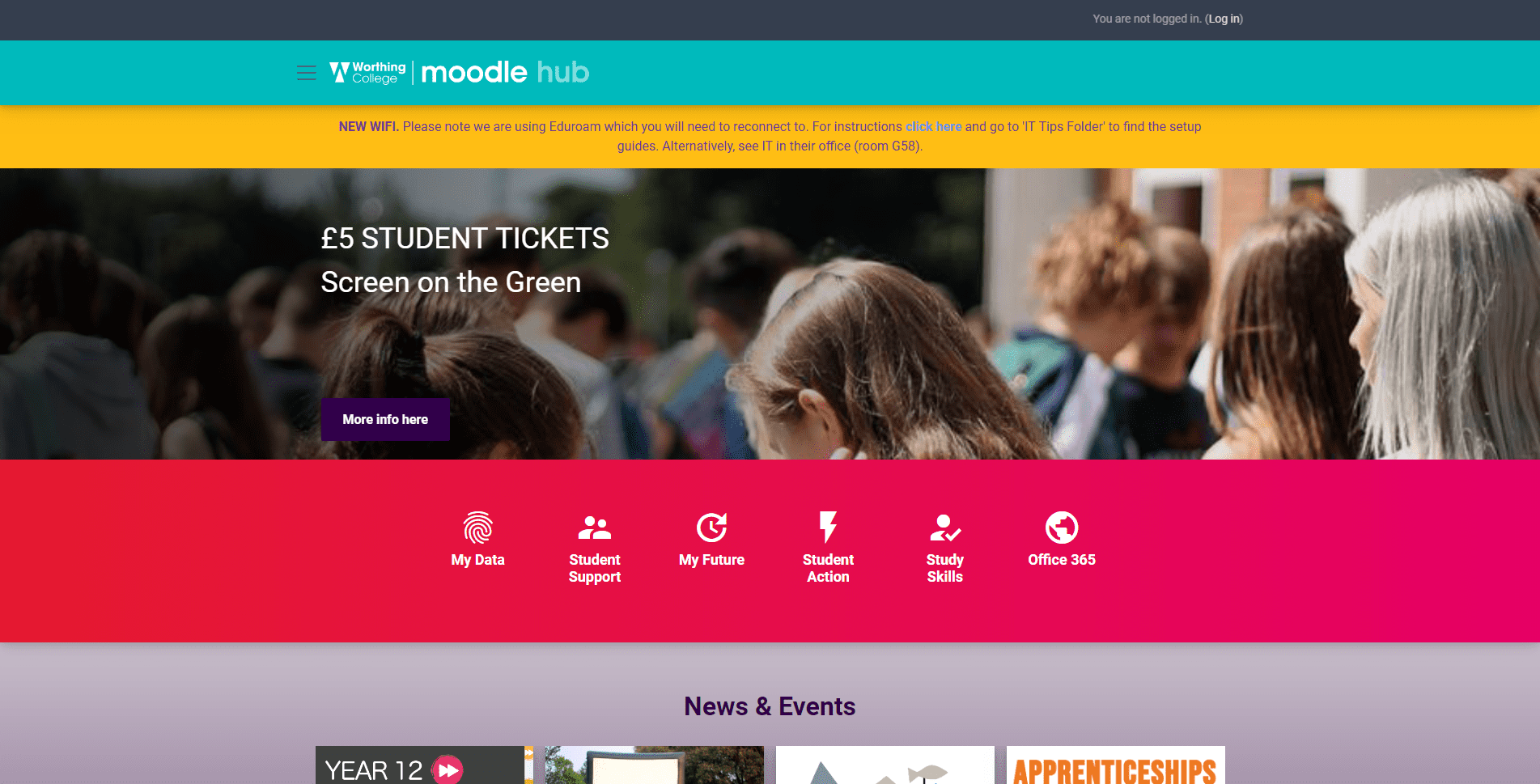
Task: Click the My Data fingerprint icon
Action: (x=477, y=528)
